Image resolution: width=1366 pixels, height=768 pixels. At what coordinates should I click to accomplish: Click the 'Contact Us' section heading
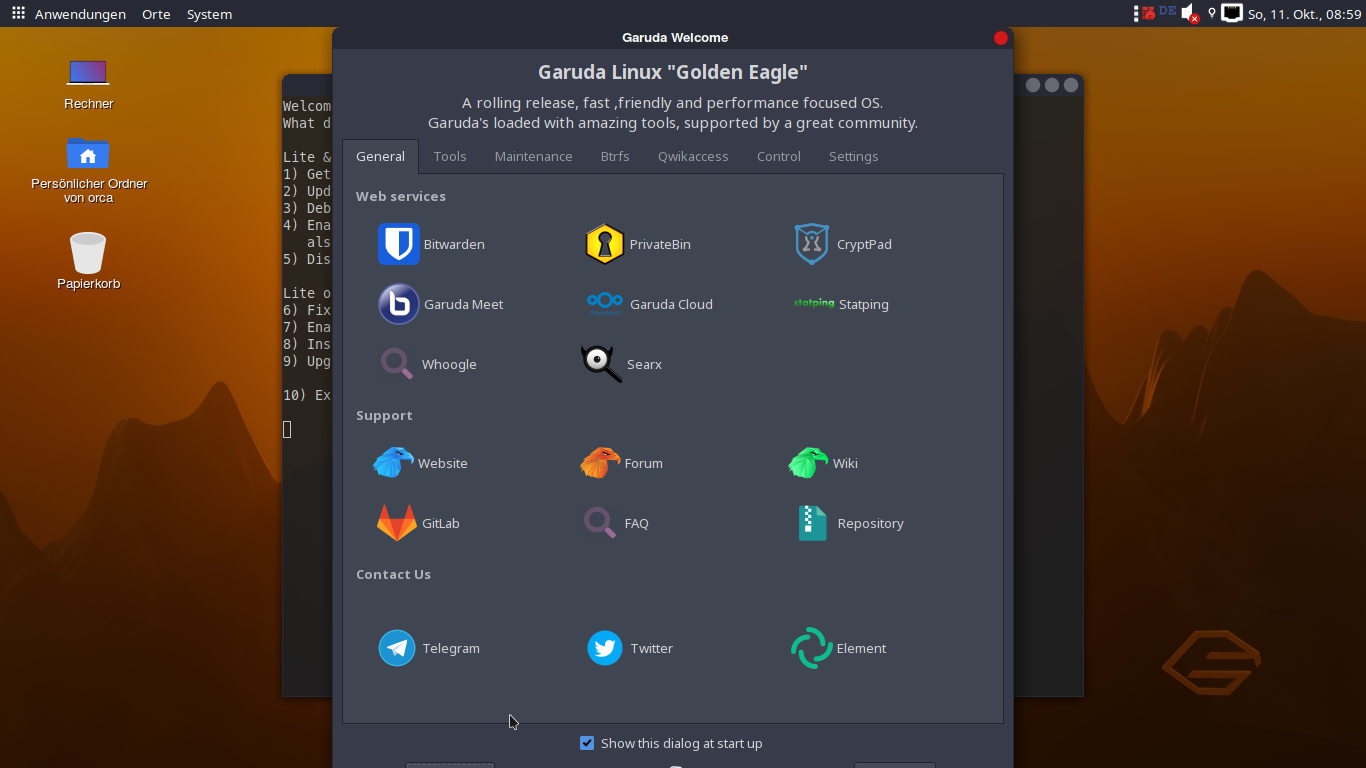point(393,574)
